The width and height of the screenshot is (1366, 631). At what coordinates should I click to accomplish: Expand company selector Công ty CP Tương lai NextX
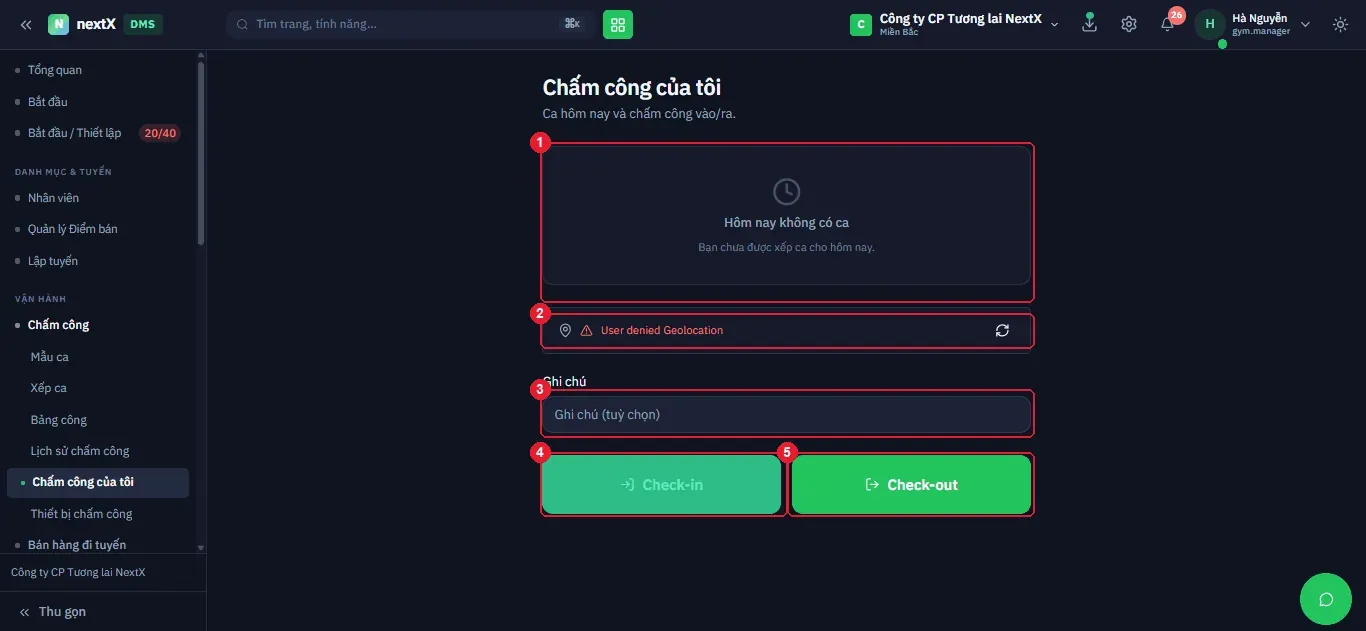954,24
